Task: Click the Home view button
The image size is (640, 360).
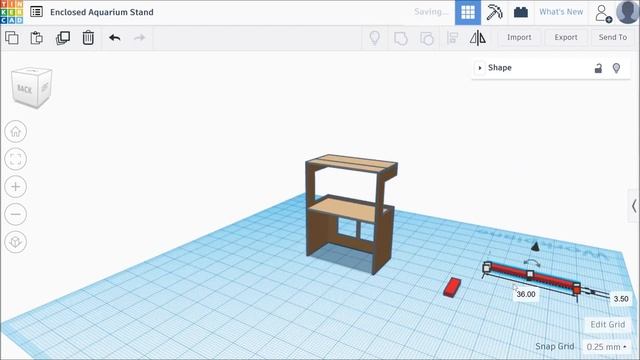Action: 16,131
